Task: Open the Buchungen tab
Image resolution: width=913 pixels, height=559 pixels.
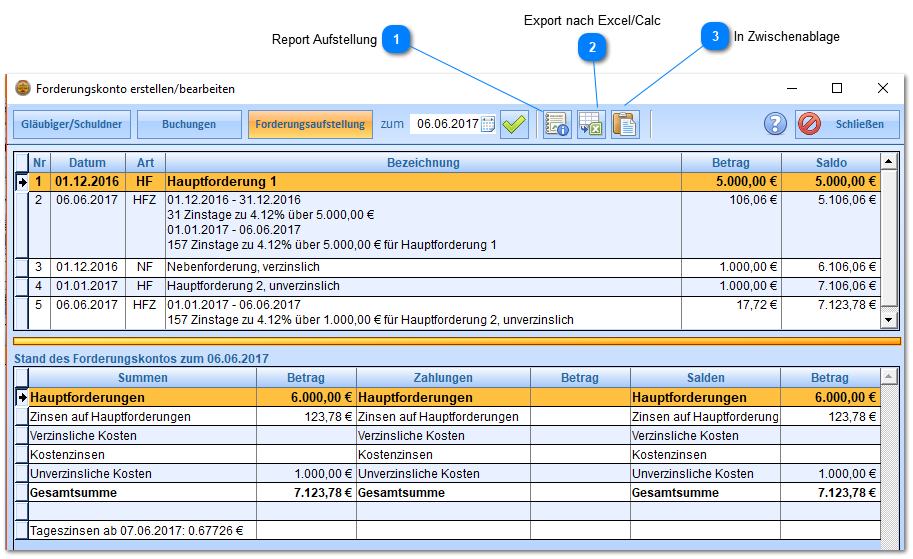Action: 189,125
